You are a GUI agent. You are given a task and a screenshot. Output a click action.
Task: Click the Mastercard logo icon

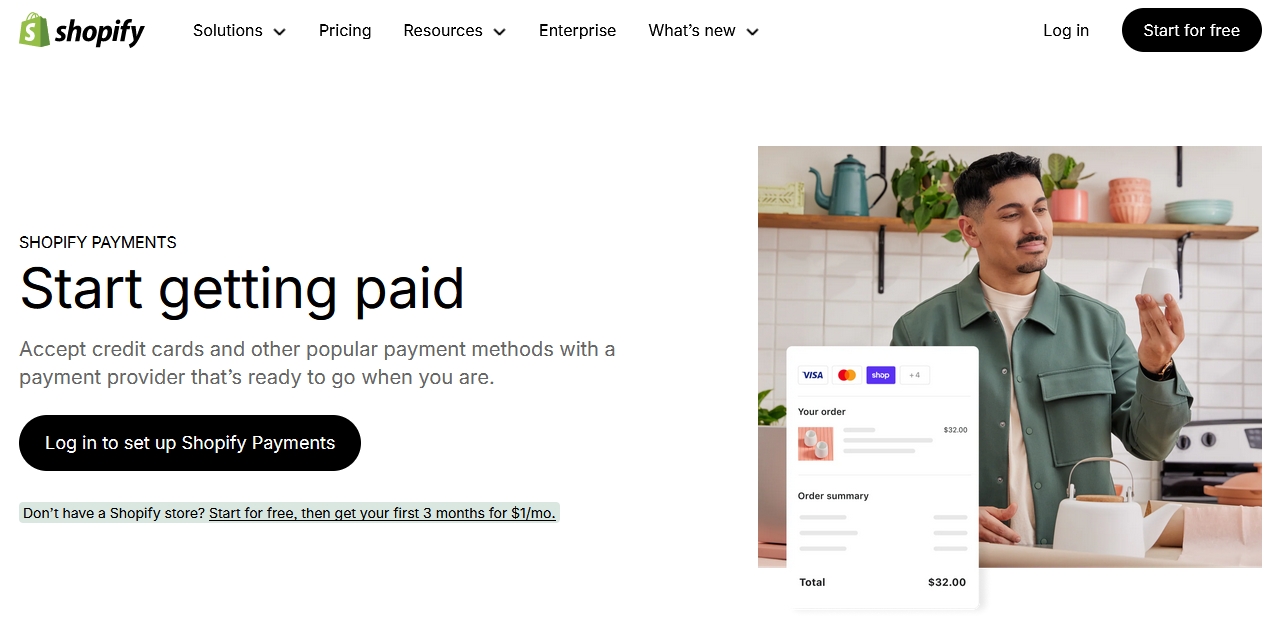point(847,375)
